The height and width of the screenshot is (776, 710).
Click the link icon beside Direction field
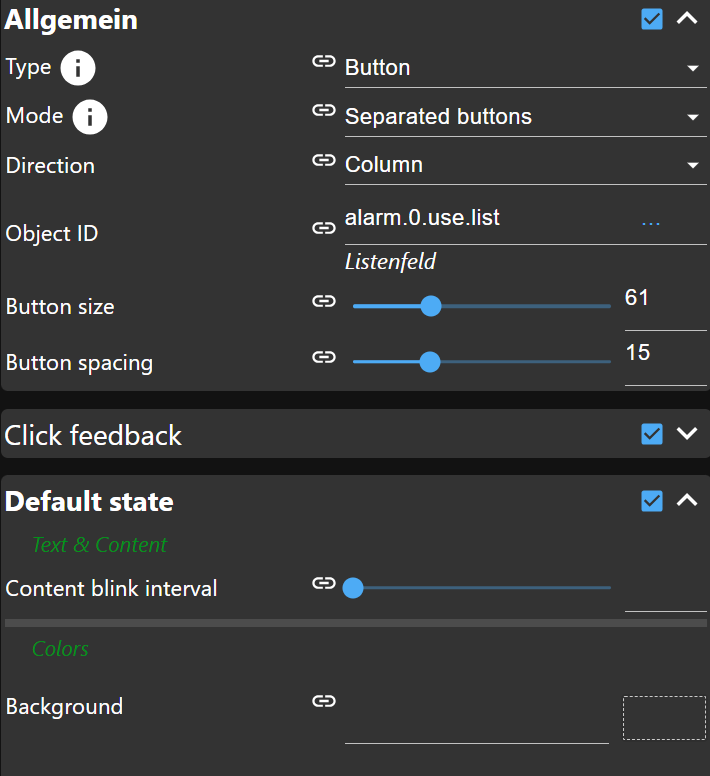click(323, 160)
